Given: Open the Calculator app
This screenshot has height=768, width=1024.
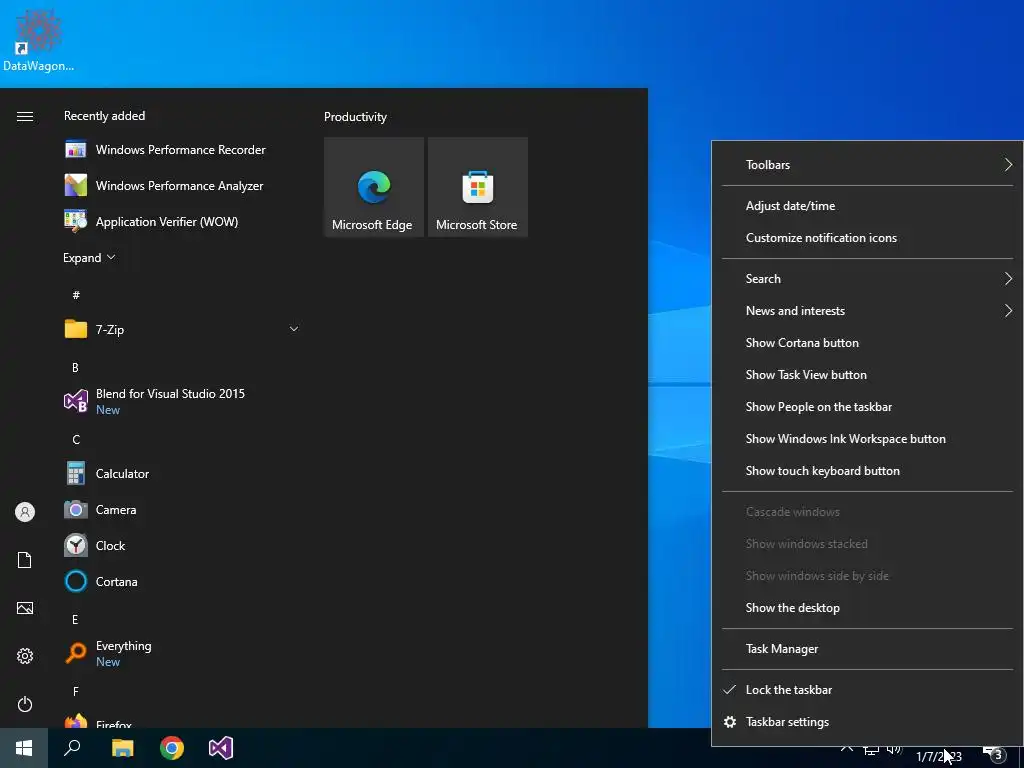Looking at the screenshot, I should pos(181,473).
